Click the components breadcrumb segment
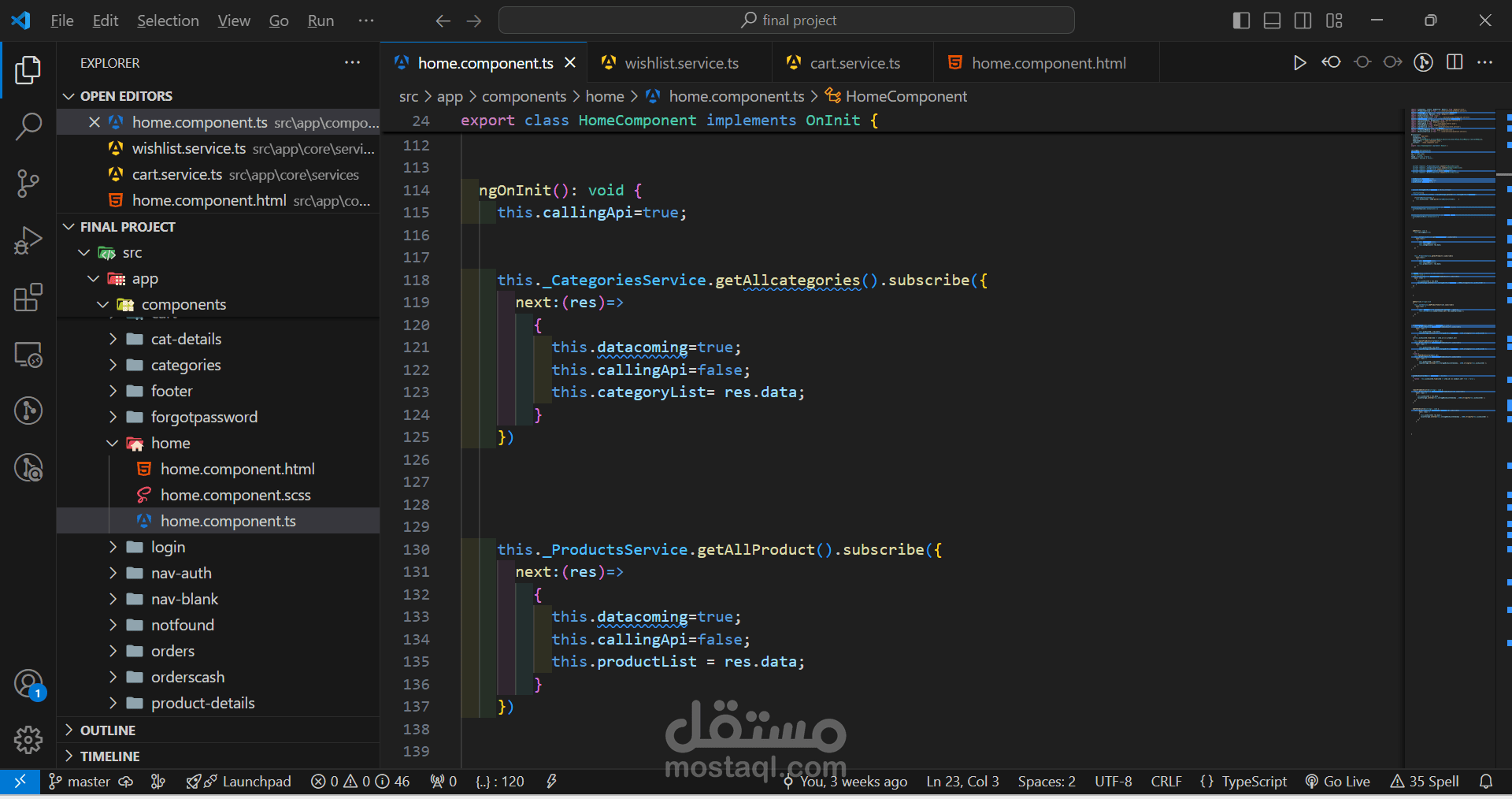This screenshot has width=1512, height=799. (x=524, y=96)
